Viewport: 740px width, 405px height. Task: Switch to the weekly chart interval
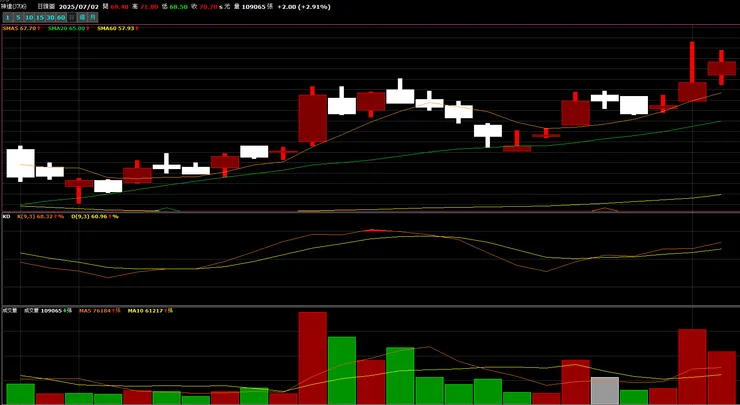(82, 17)
